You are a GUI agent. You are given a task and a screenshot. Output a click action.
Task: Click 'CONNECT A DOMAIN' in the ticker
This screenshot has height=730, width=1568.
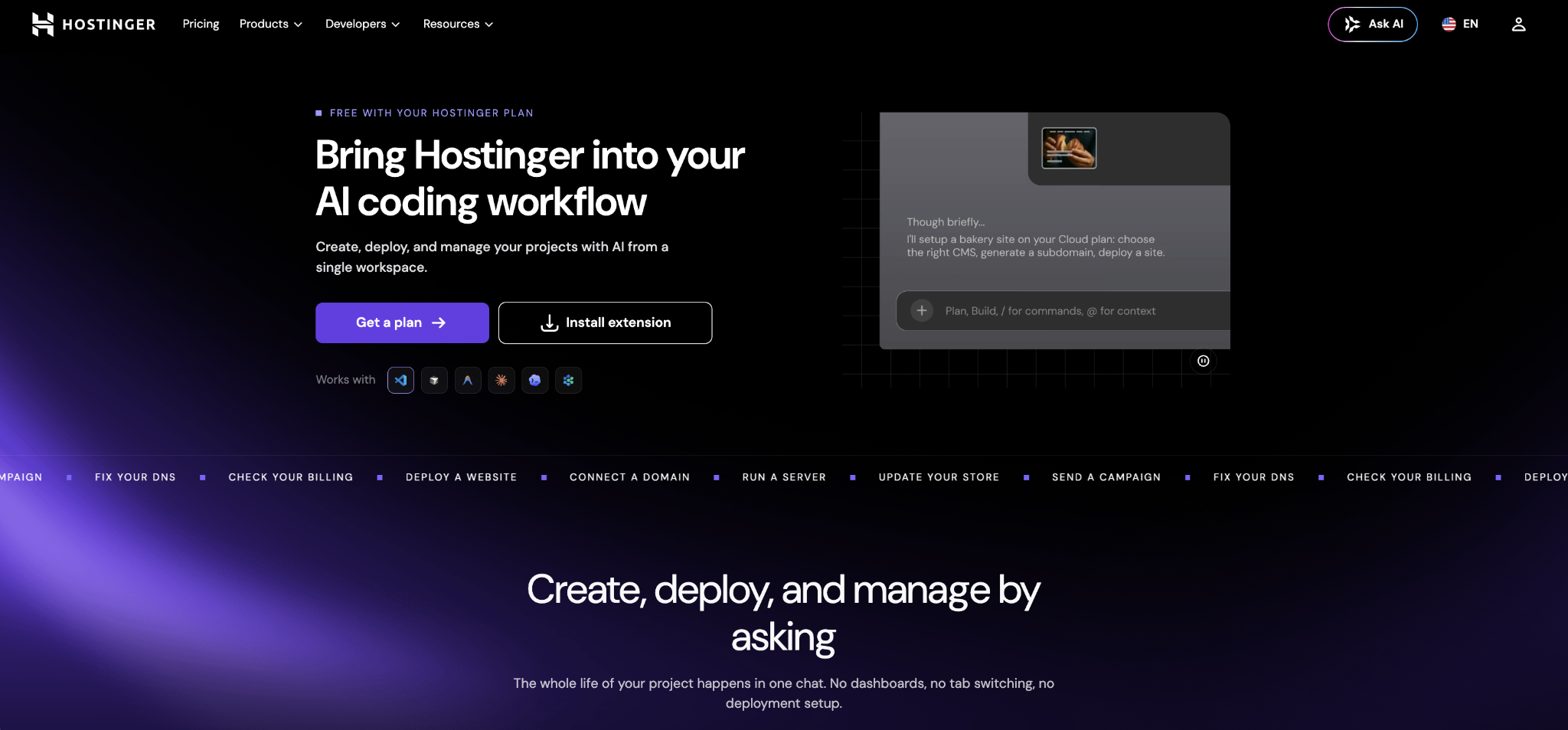[629, 476]
